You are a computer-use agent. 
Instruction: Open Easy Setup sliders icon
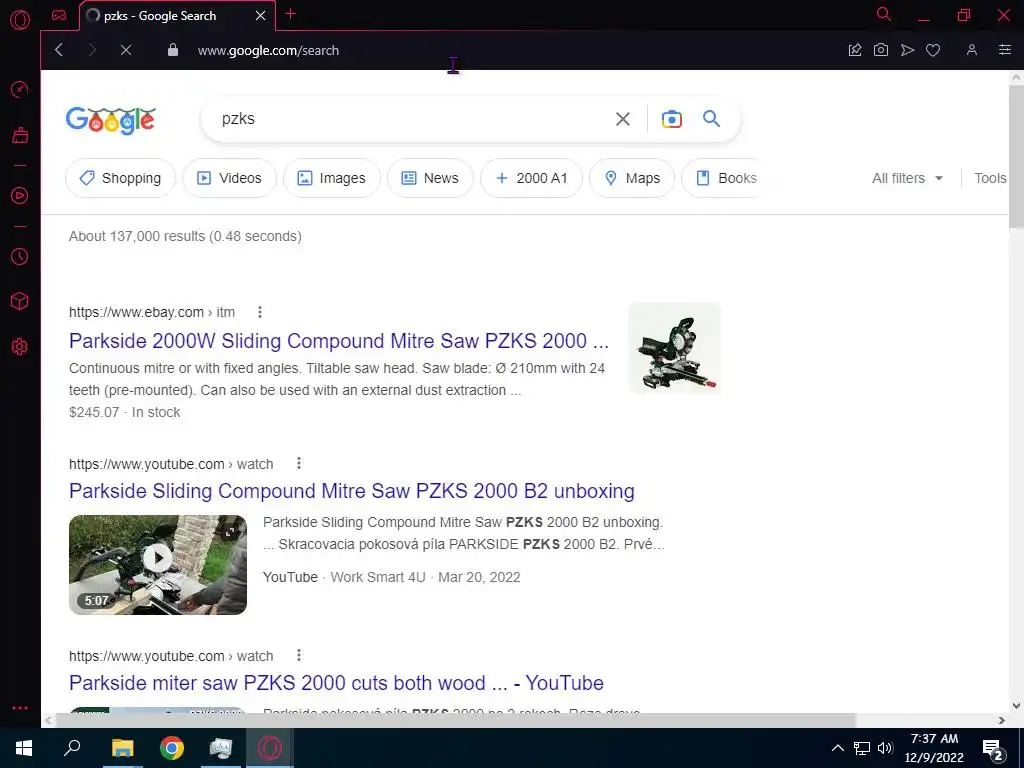(1005, 50)
